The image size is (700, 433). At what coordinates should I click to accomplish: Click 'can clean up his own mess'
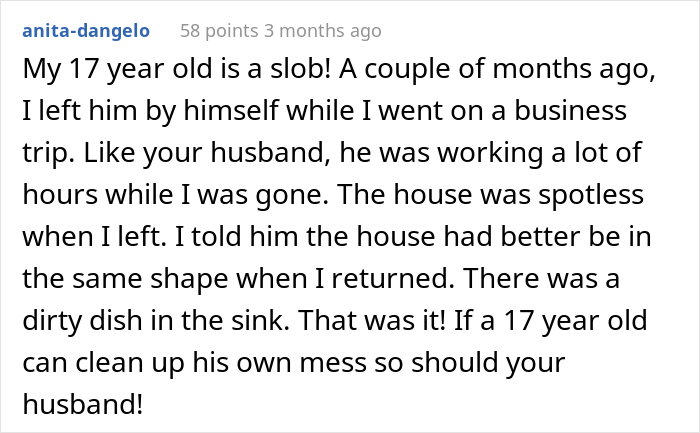tap(197, 361)
